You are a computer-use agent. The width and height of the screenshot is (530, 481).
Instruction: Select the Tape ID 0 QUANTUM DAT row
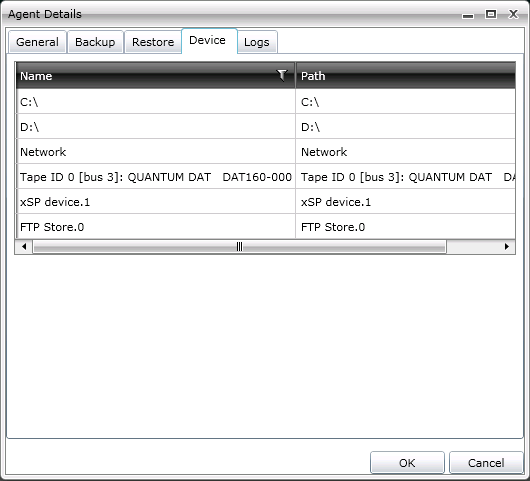[266, 176]
